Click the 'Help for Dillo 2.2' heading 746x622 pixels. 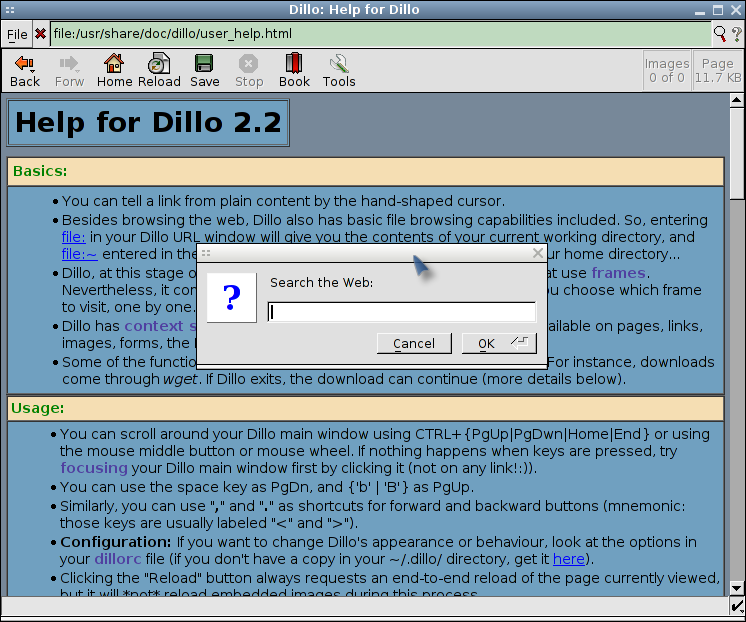coord(148,122)
